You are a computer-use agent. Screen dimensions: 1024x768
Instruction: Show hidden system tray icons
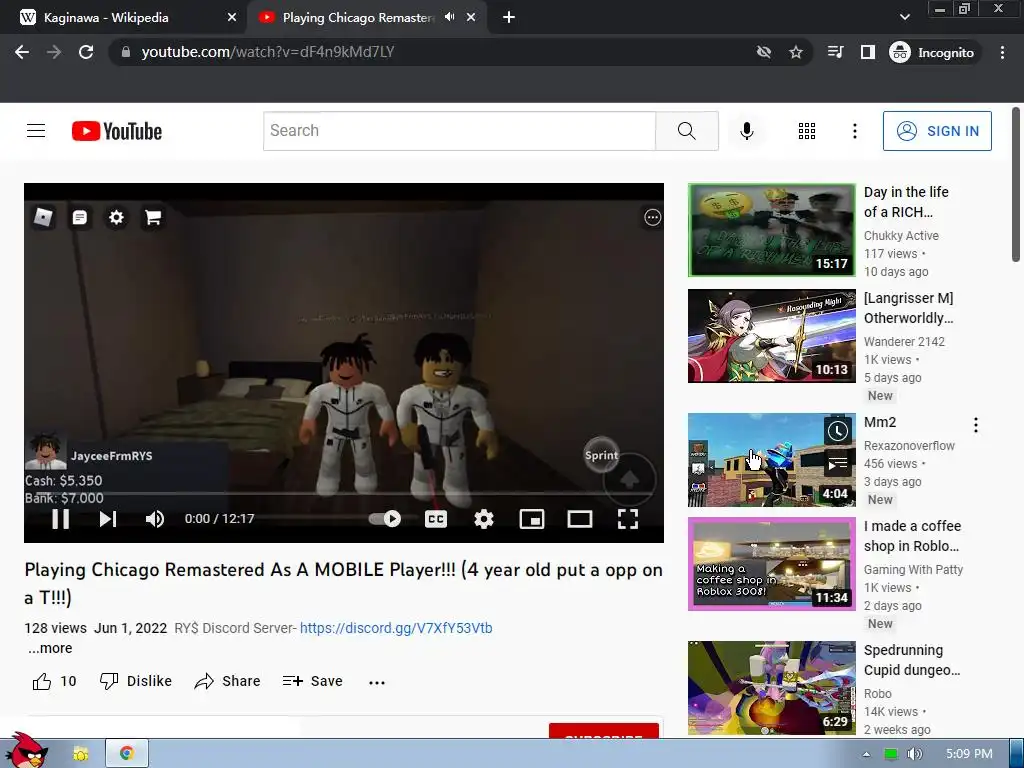866,754
